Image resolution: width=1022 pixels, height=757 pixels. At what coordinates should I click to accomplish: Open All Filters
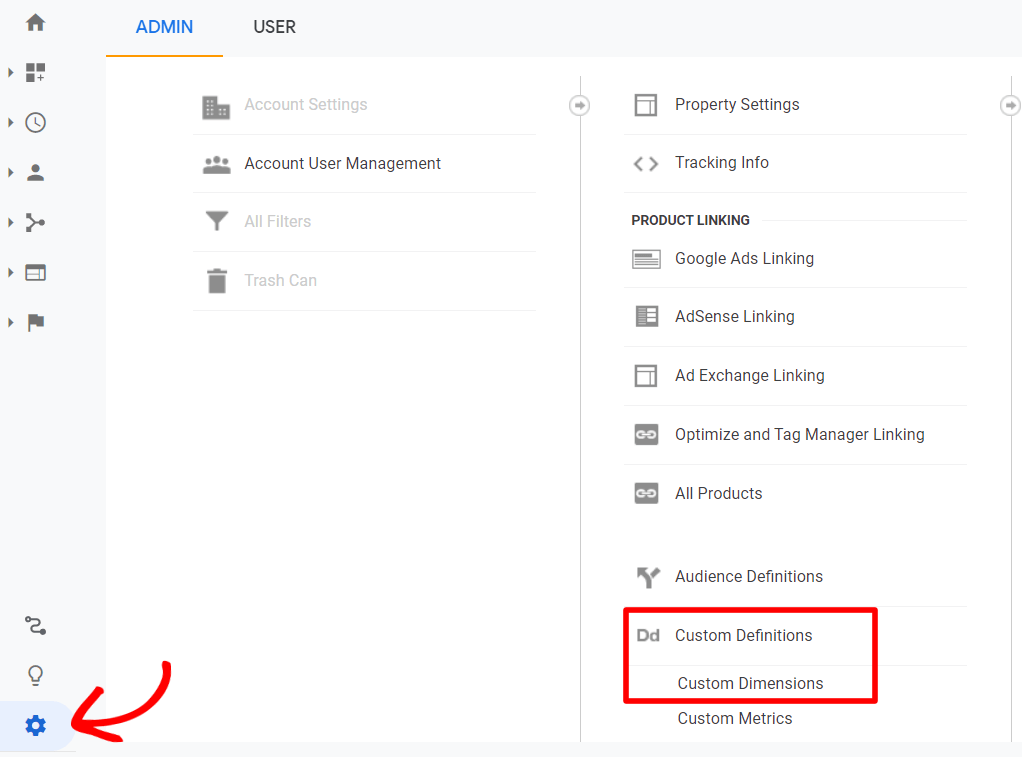[278, 222]
